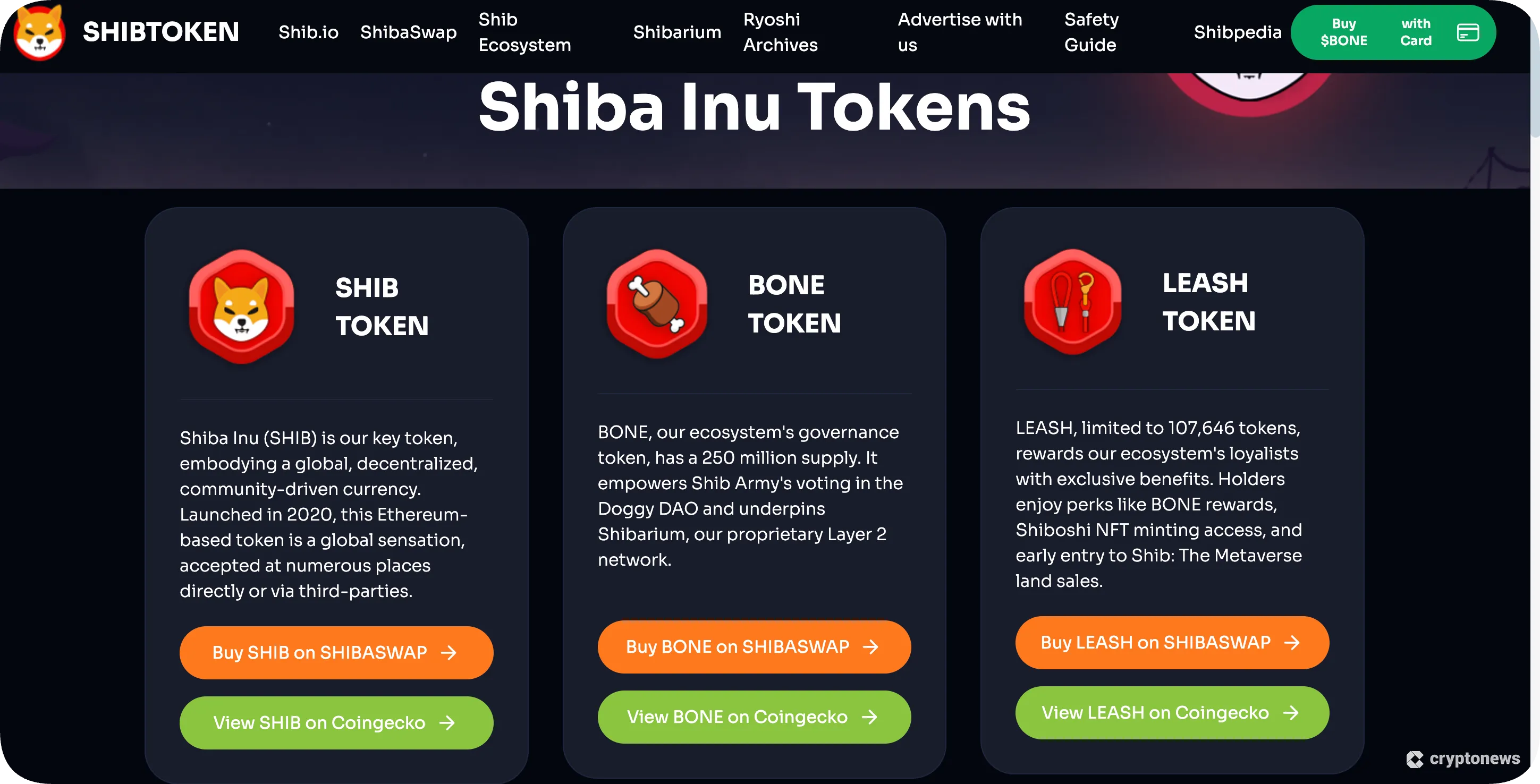Navigate to the Shibarium section
Image resolution: width=1540 pixels, height=784 pixels.
pos(677,32)
